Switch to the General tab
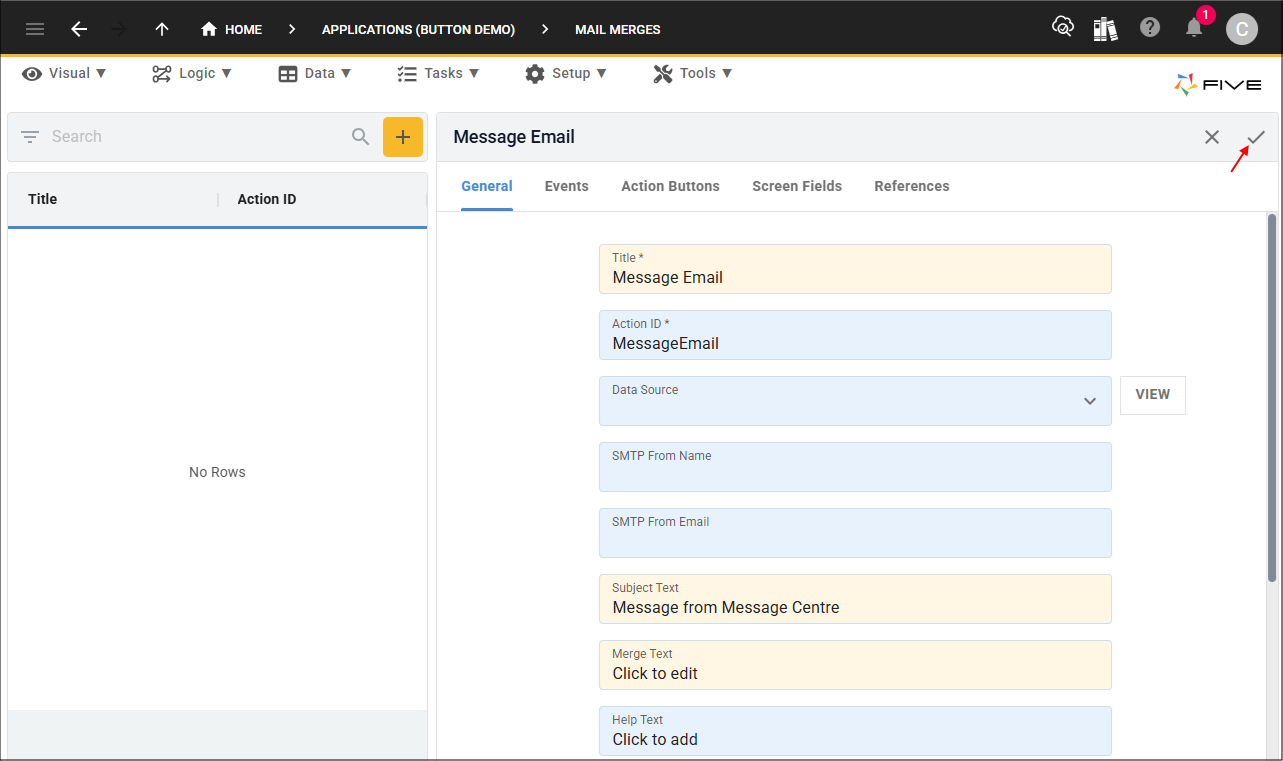Screen dimensions: 1283x761 click(x=487, y=186)
